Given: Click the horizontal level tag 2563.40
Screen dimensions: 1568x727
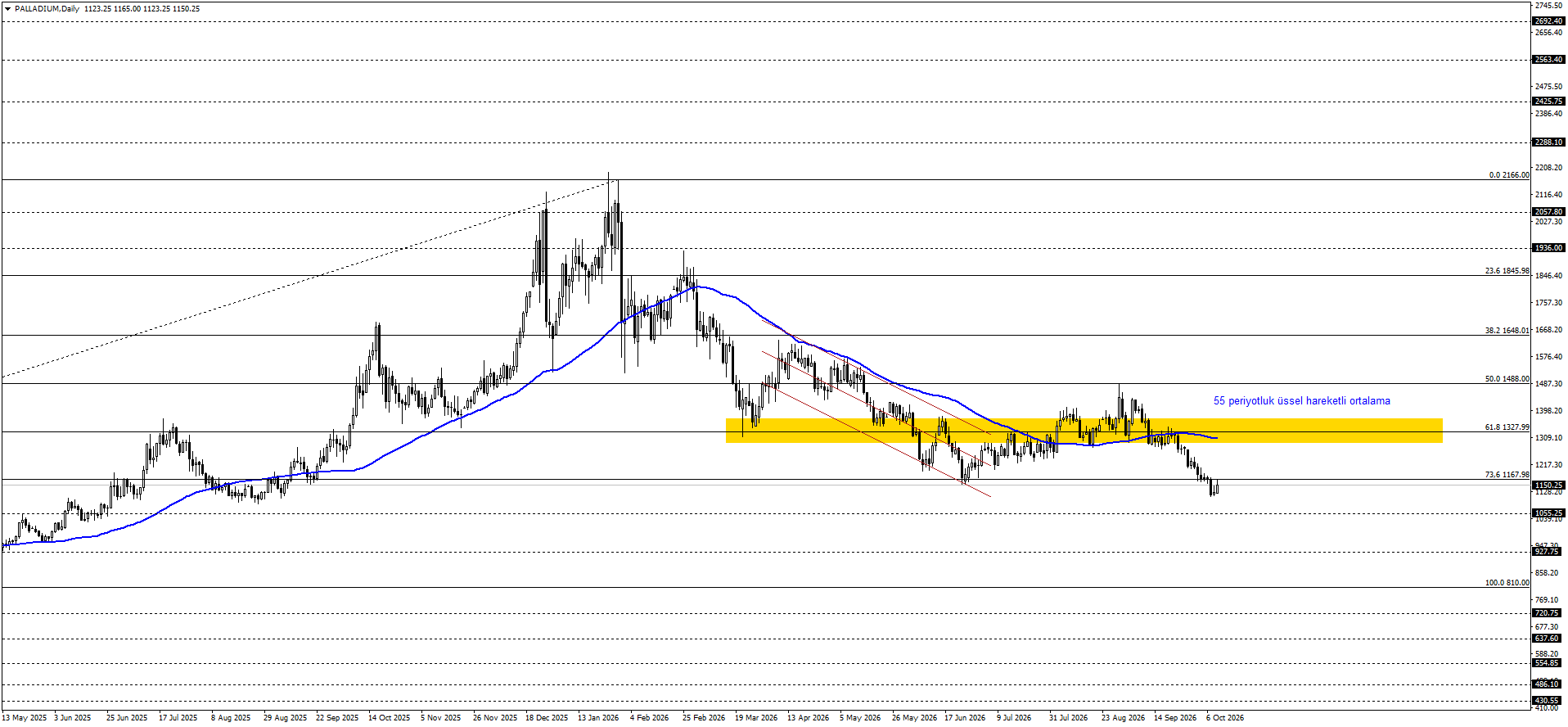Looking at the screenshot, I should (x=1548, y=60).
